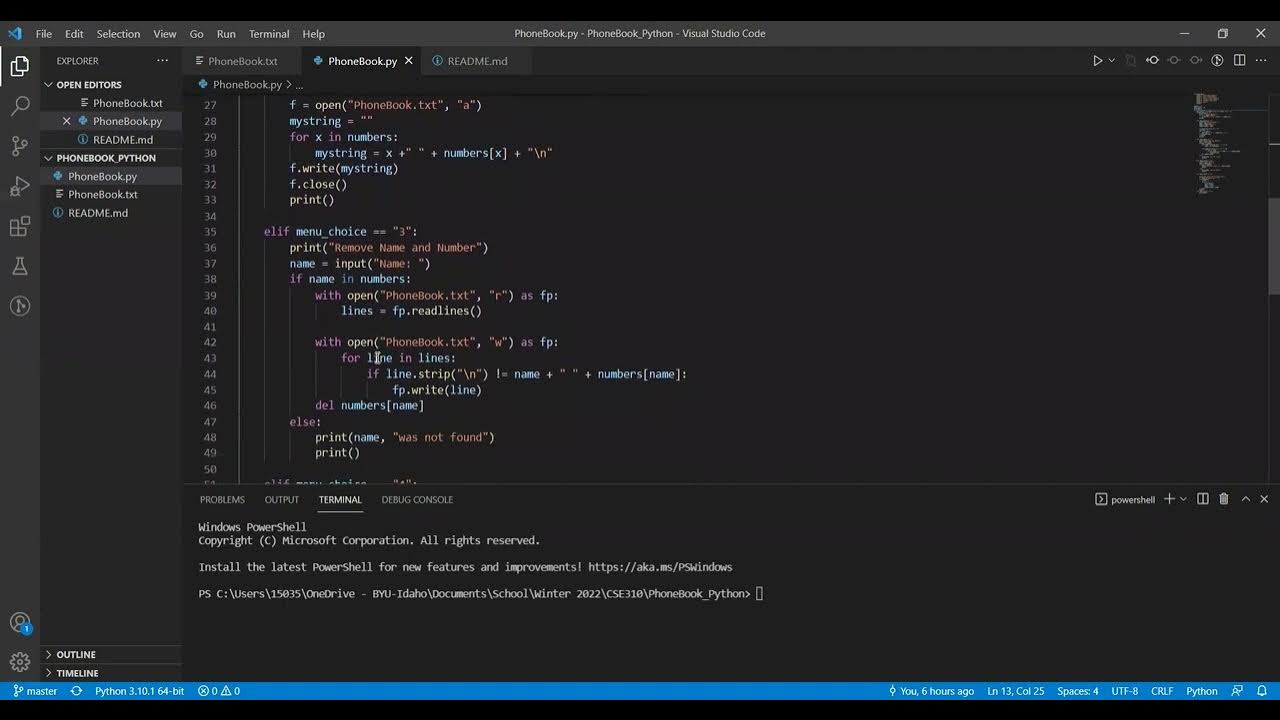Click the feedback icon in status bar
The image size is (1280, 720).
(x=1238, y=691)
